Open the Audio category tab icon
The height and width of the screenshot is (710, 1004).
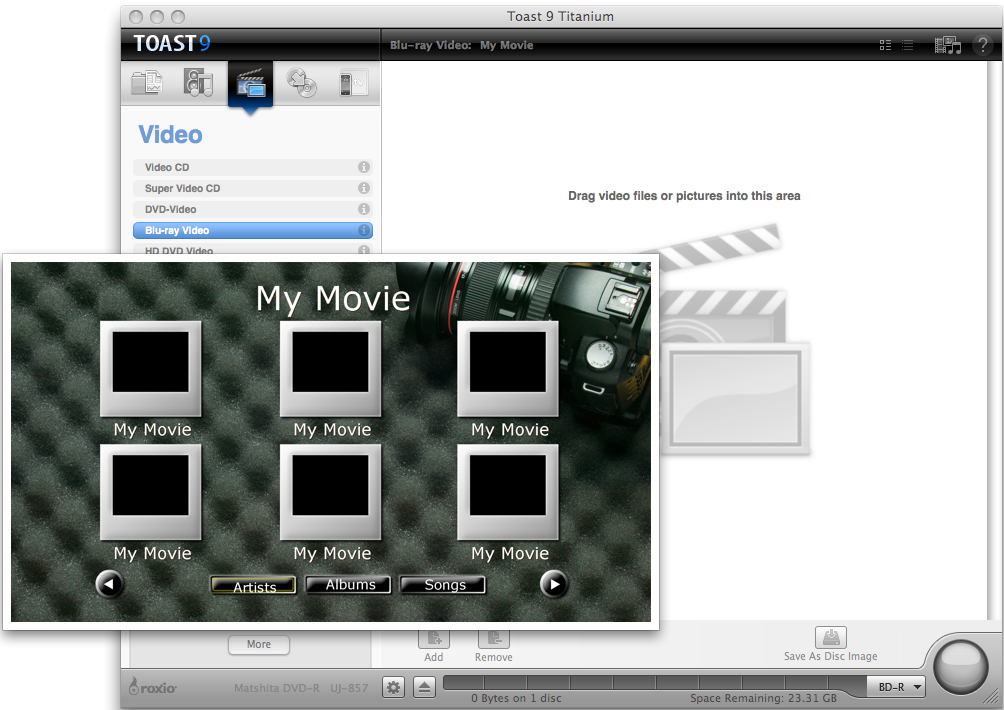tap(198, 83)
